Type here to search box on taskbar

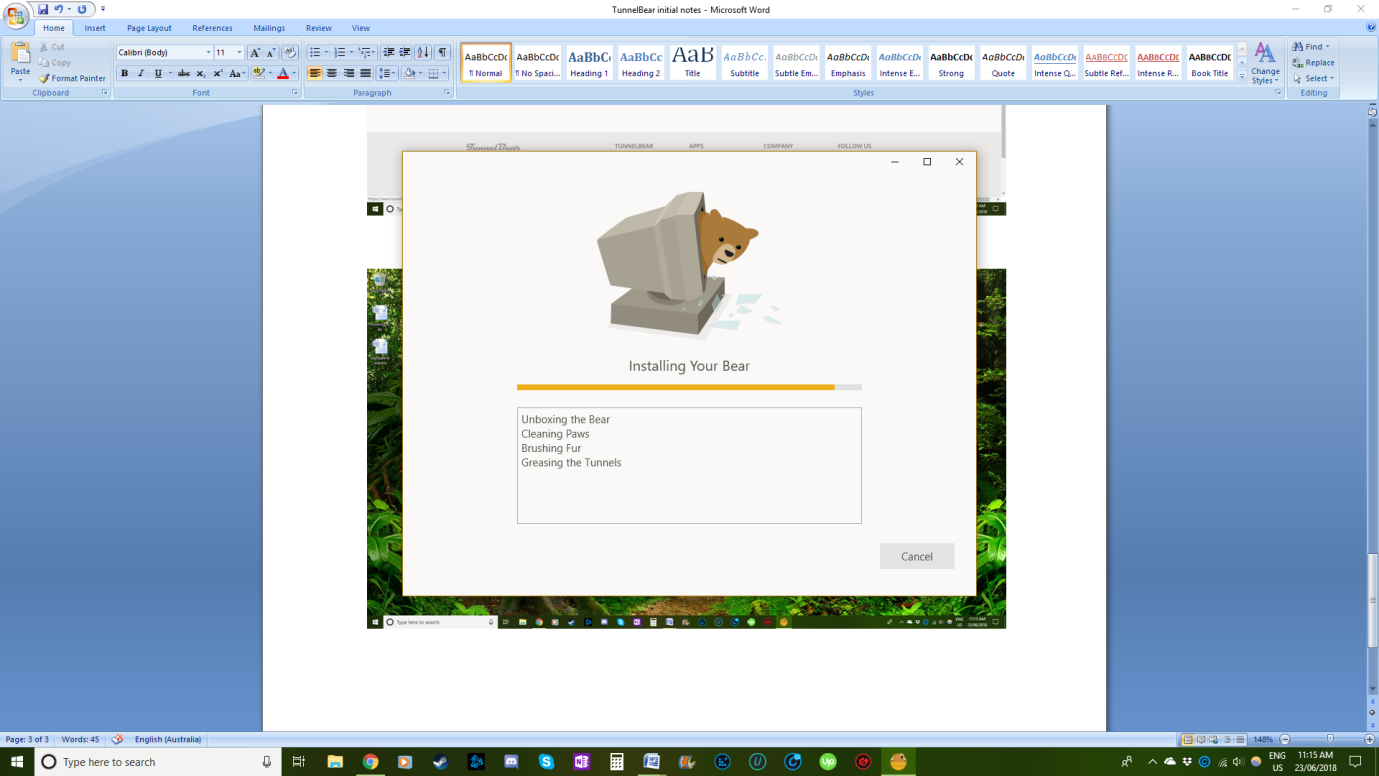coord(158,762)
